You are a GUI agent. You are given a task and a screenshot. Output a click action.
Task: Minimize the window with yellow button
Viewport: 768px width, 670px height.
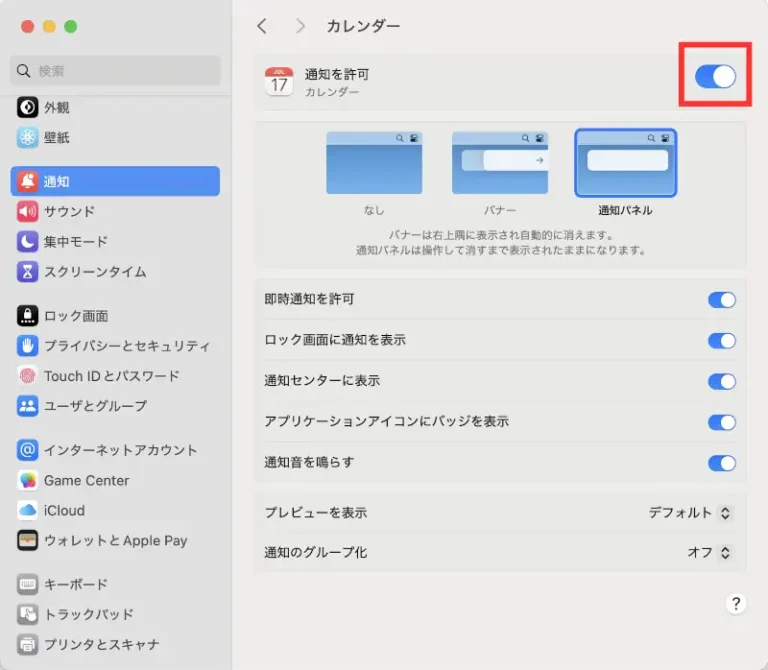point(49,26)
